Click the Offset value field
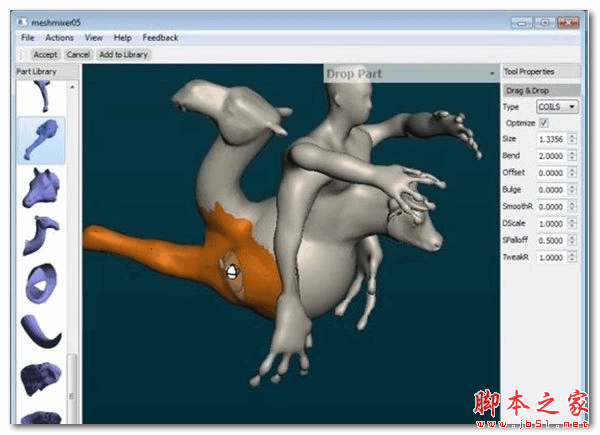The image size is (600, 435). pyautogui.click(x=551, y=173)
